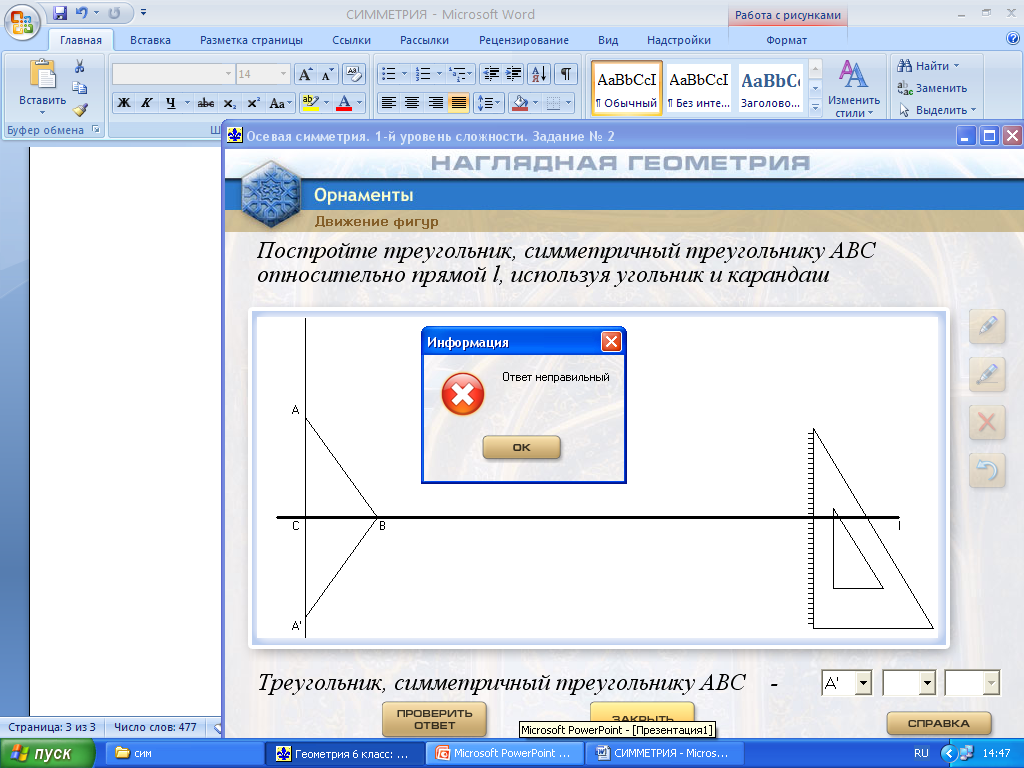Open line spacing dropdown

point(488,103)
